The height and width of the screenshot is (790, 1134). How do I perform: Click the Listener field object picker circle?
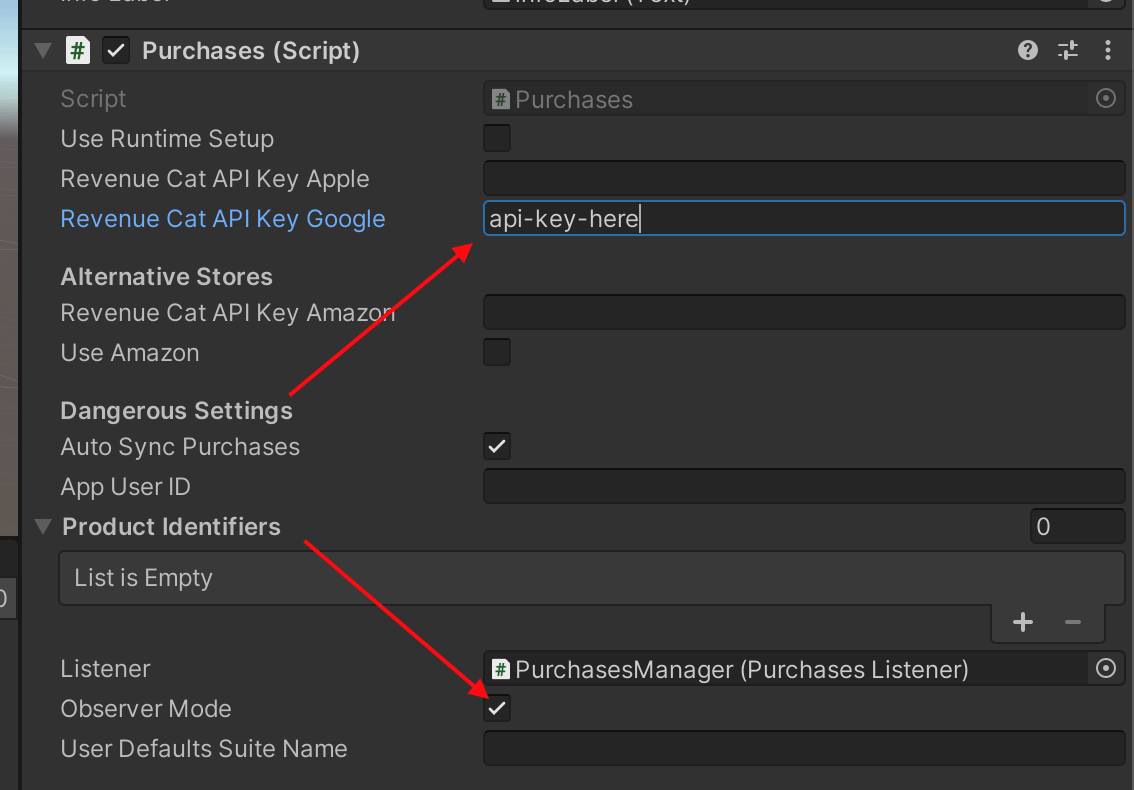(x=1106, y=669)
